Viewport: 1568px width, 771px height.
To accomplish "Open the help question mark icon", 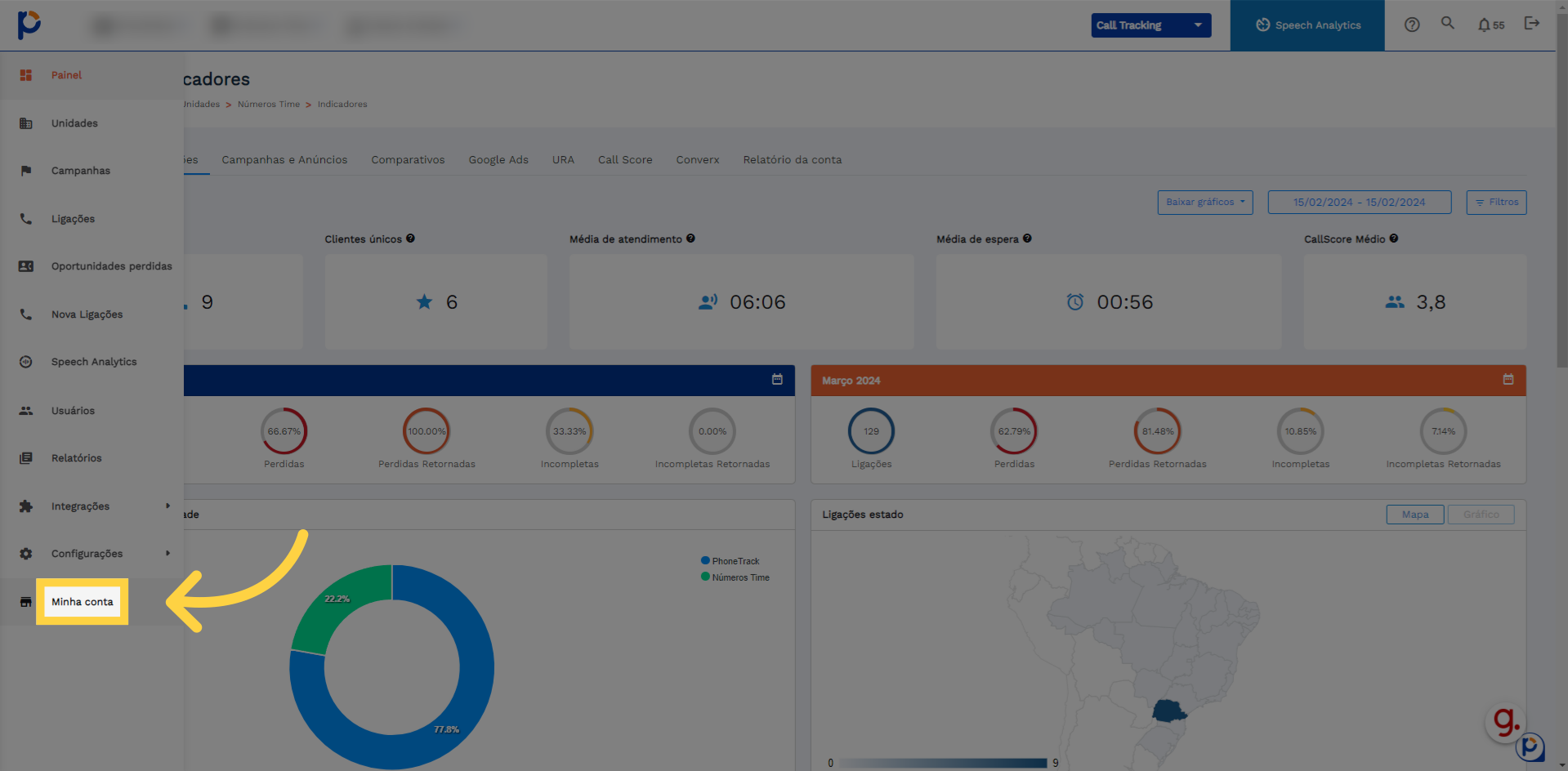I will [x=1412, y=25].
